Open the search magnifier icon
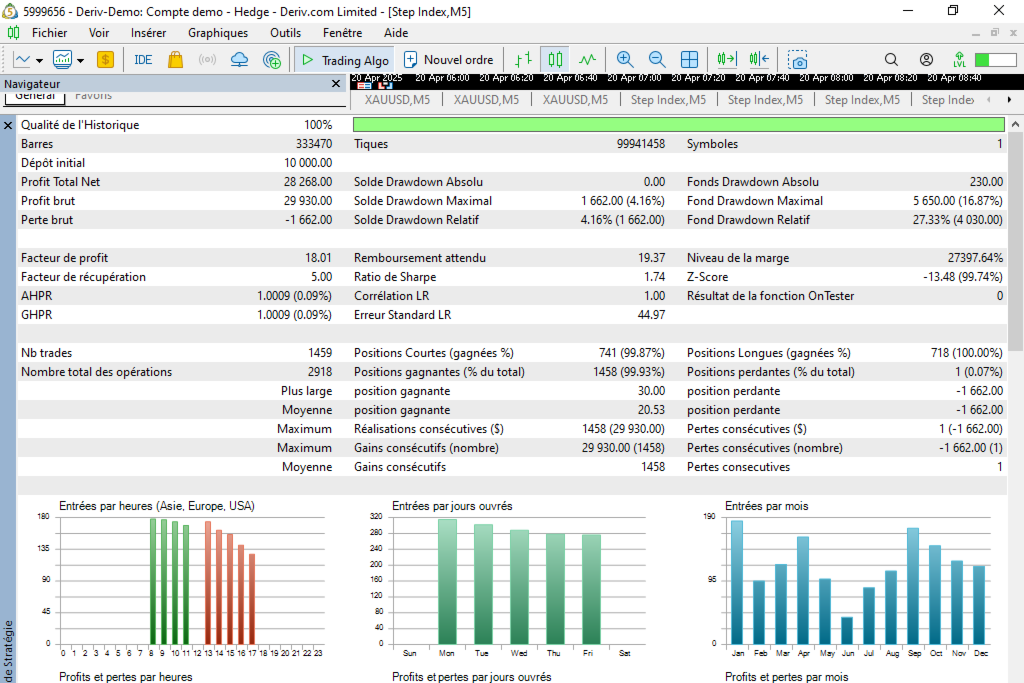Viewport: 1024px width, 683px height. pyautogui.click(x=891, y=60)
